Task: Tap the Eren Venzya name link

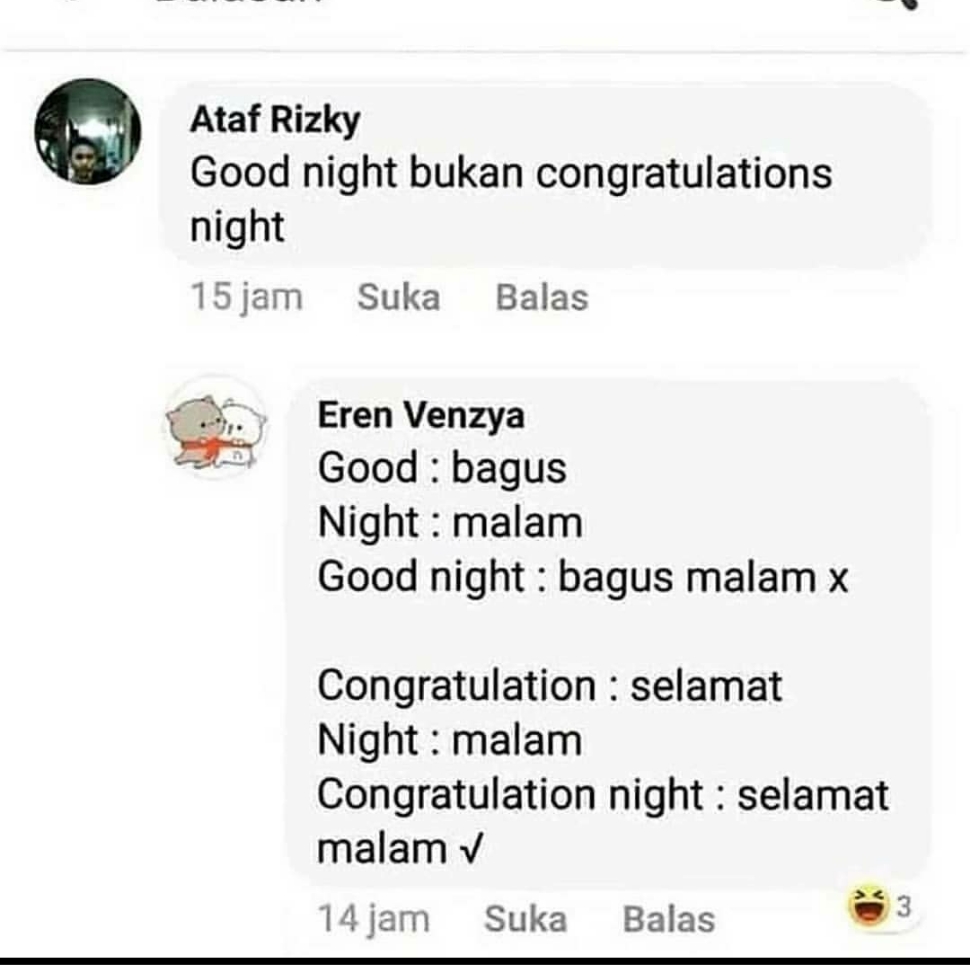Action: 421,414
